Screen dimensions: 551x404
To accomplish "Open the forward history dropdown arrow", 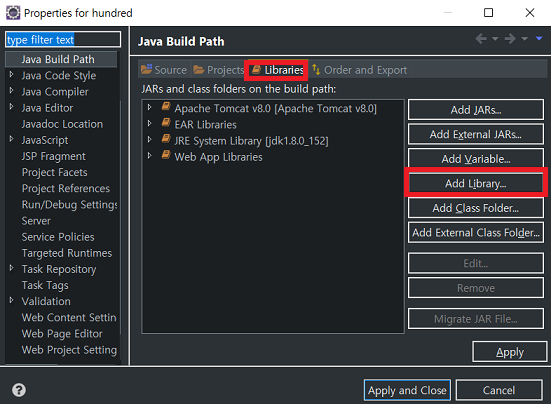I will pos(524,39).
